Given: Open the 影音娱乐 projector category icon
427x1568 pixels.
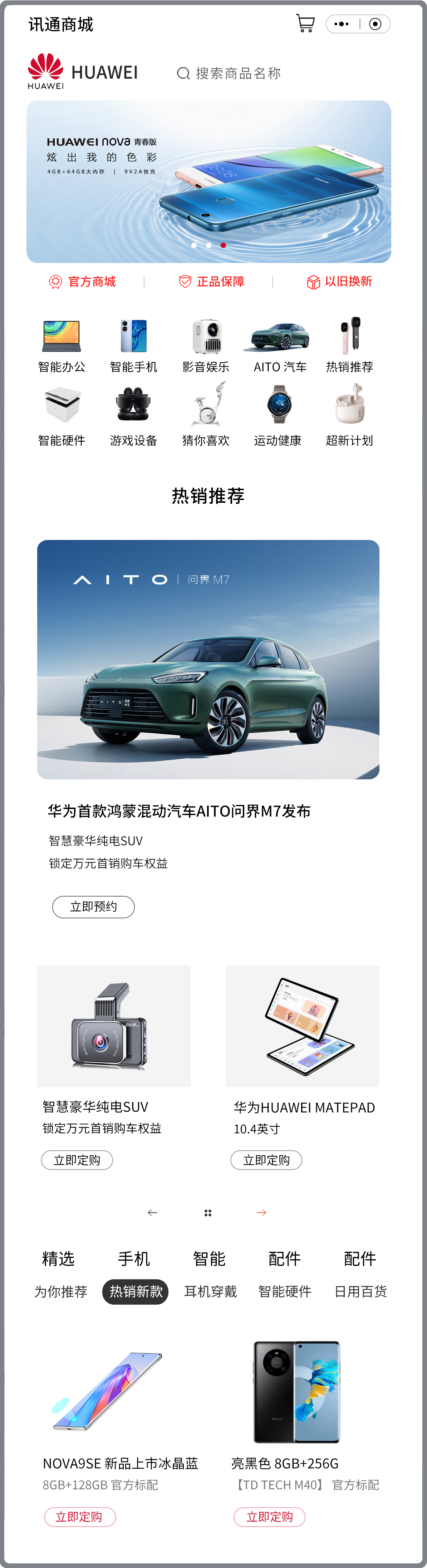Looking at the screenshot, I should (206, 336).
